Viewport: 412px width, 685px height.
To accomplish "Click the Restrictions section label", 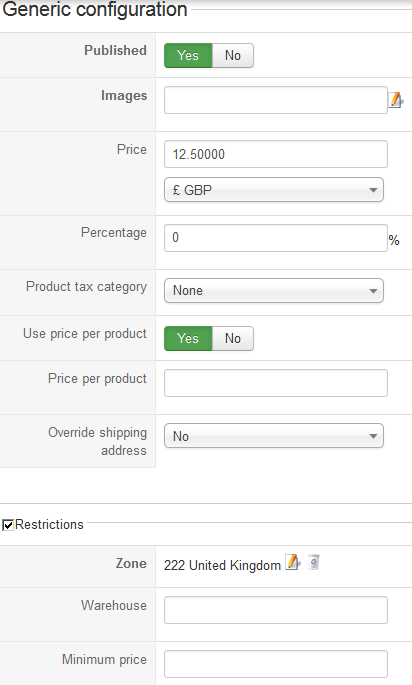I will click(x=49, y=524).
